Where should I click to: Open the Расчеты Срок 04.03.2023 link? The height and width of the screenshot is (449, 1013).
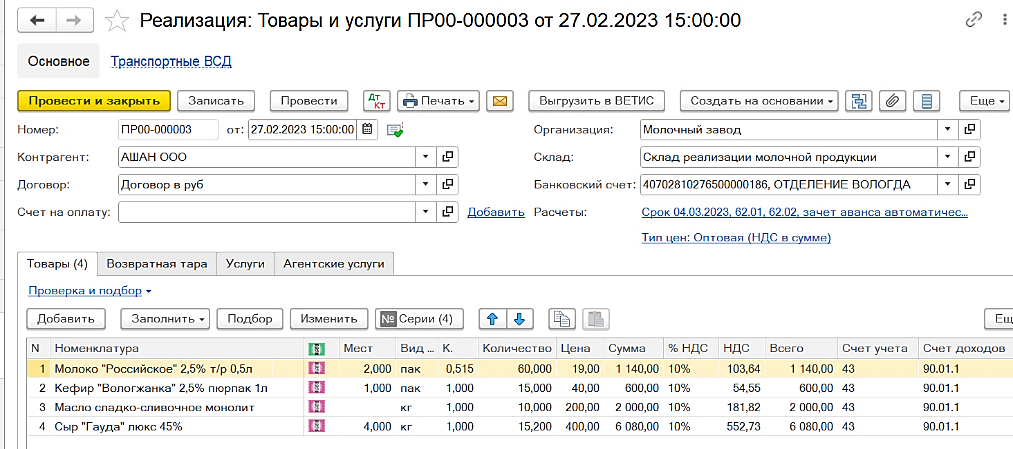point(805,212)
